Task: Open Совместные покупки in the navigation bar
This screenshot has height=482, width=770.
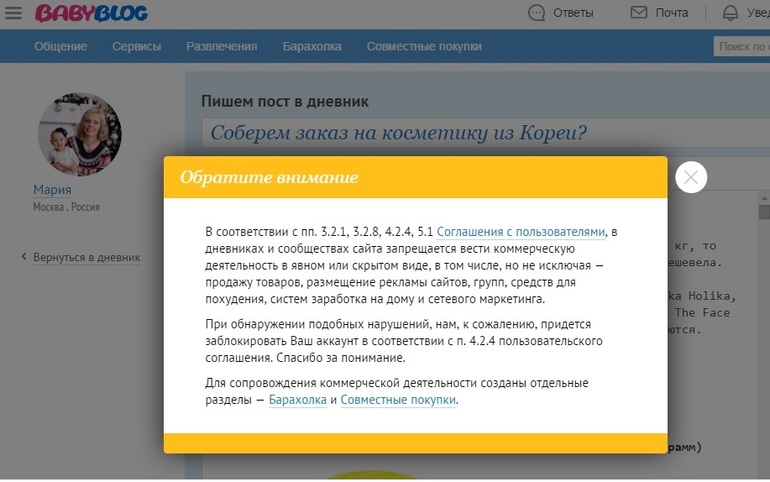Action: [x=423, y=46]
